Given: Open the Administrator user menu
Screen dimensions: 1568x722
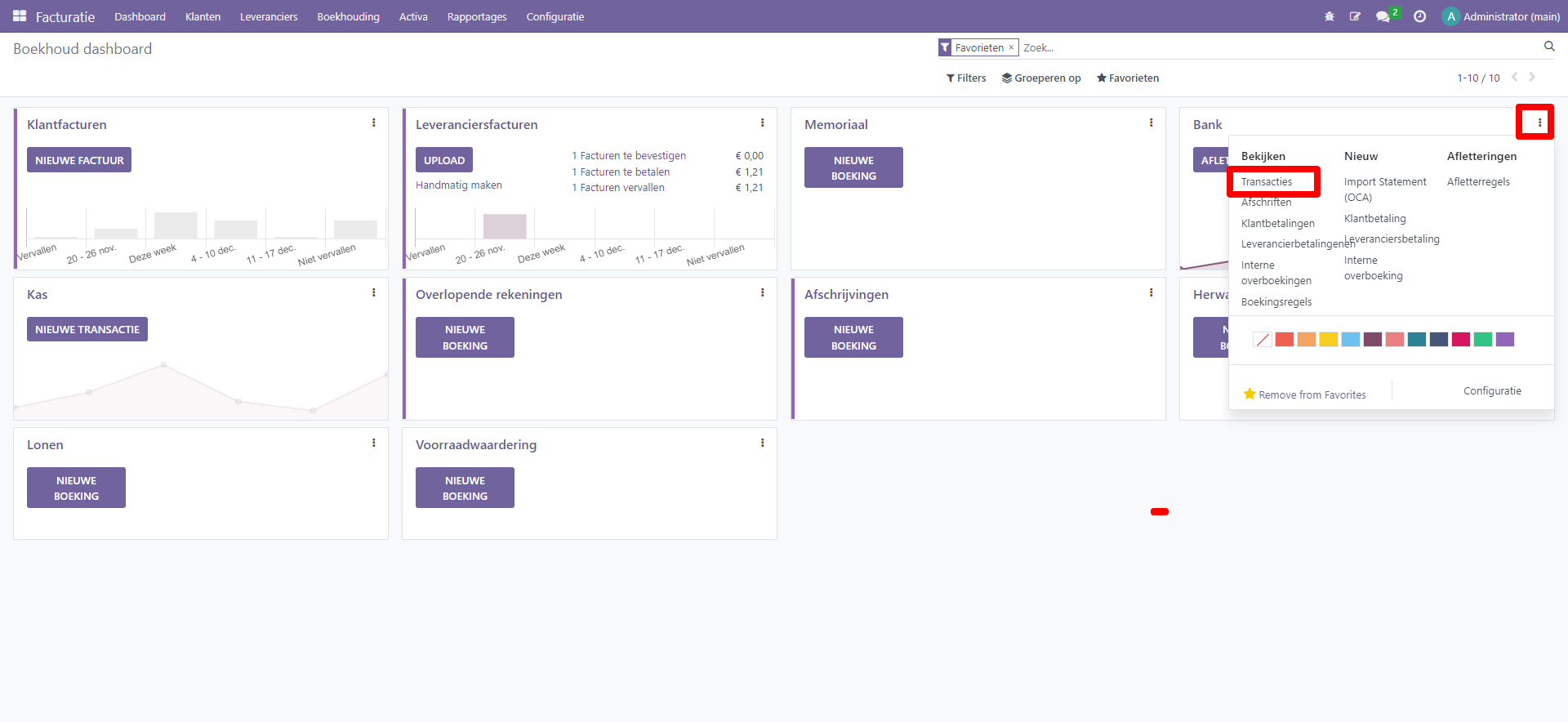Looking at the screenshot, I should point(1501,16).
